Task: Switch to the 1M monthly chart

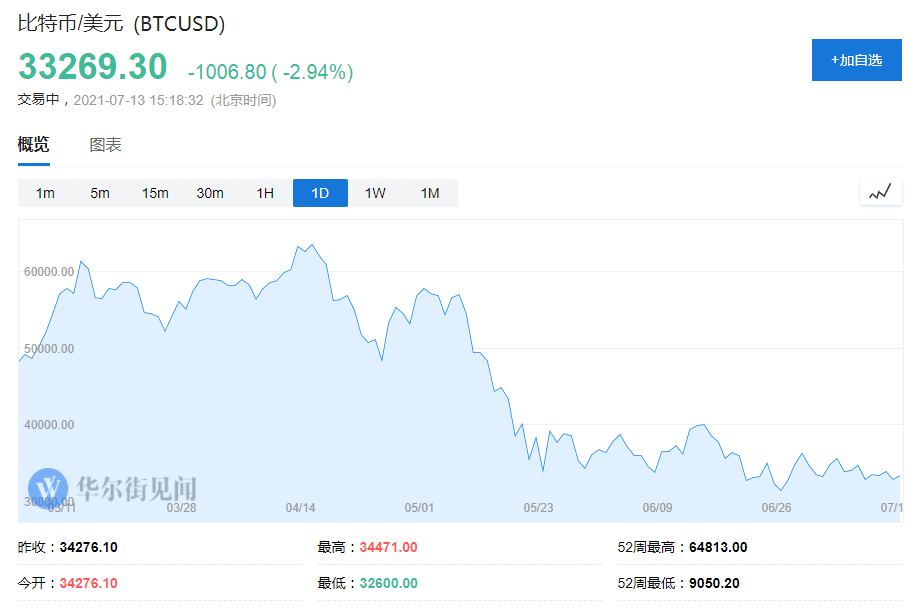Action: point(430,193)
